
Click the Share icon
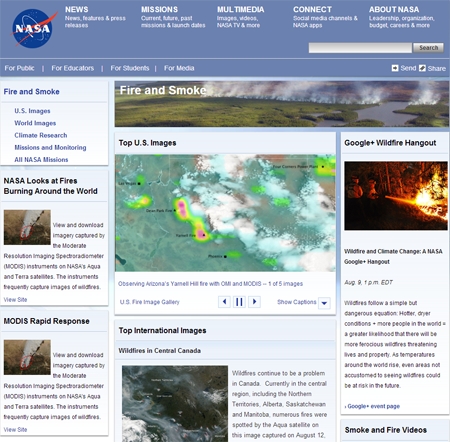422,68
